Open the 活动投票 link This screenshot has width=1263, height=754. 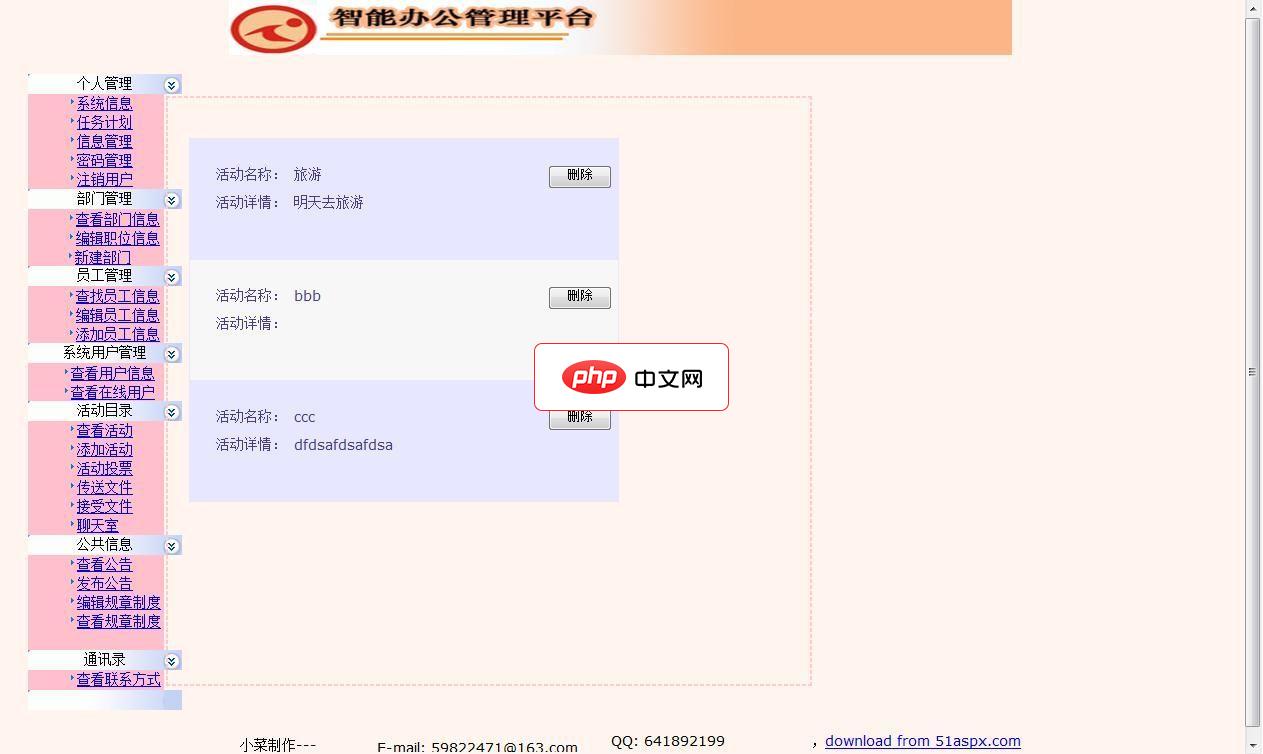click(104, 468)
